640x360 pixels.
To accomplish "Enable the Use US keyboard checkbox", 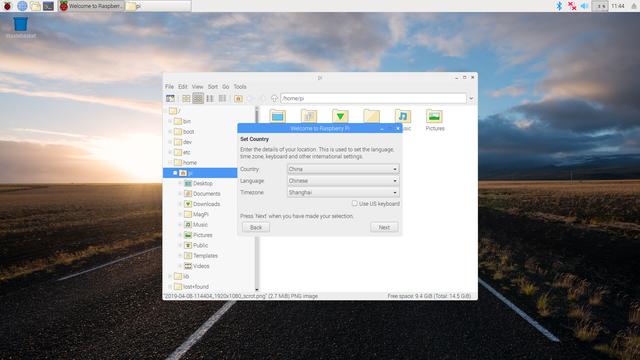I will point(354,203).
